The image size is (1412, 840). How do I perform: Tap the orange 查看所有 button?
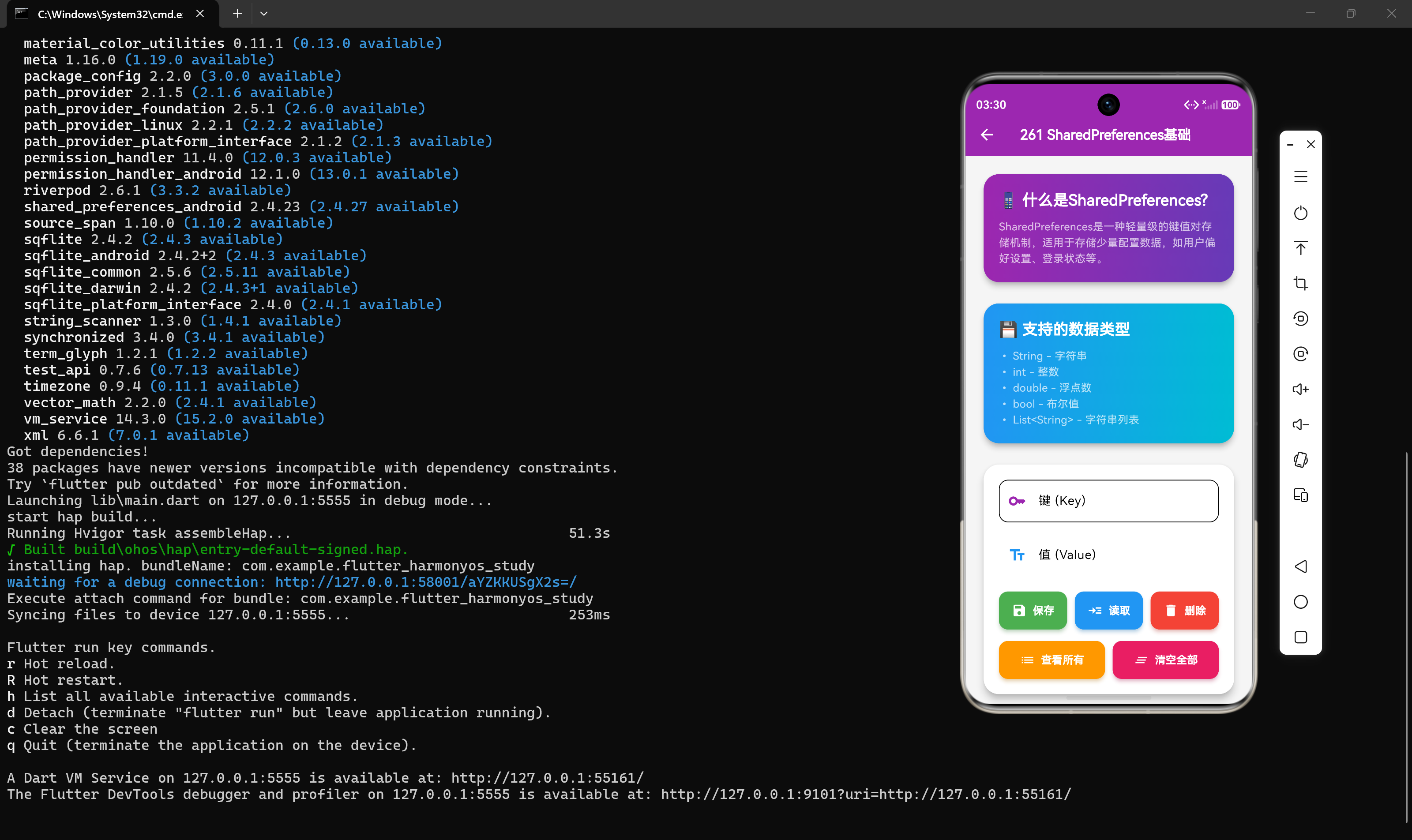click(1051, 660)
